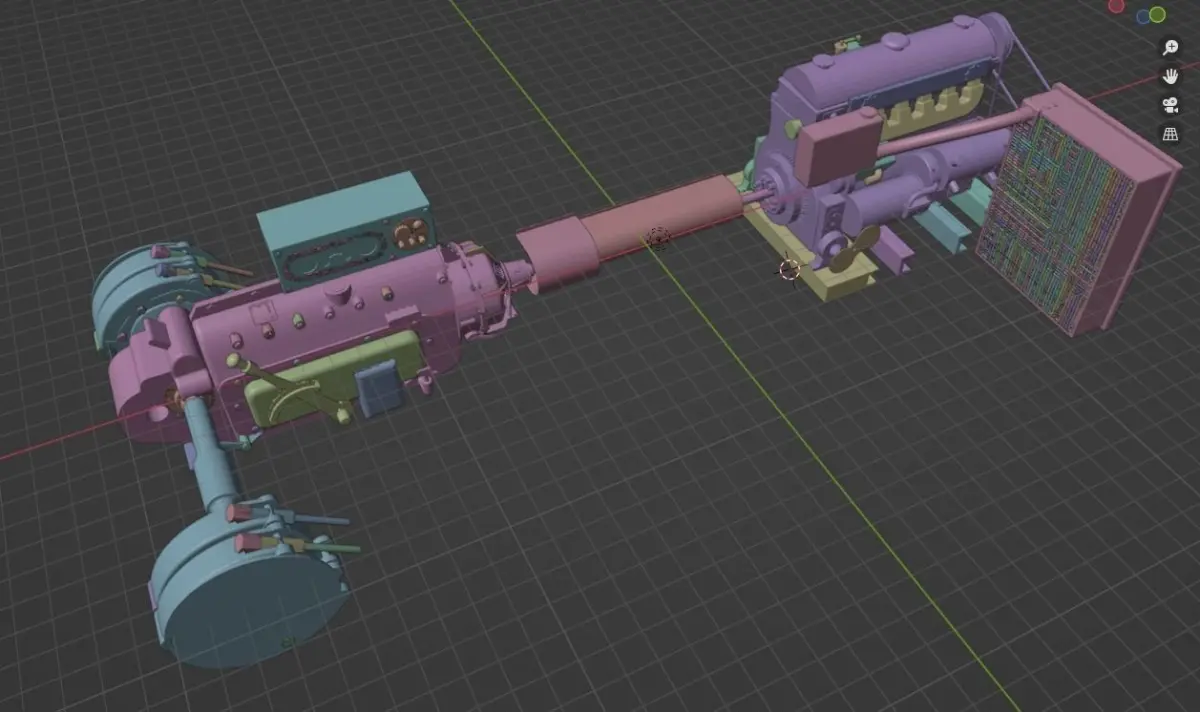Viewport: 1200px width, 712px height.
Task: Toggle the camera view icon
Action: 1170,105
